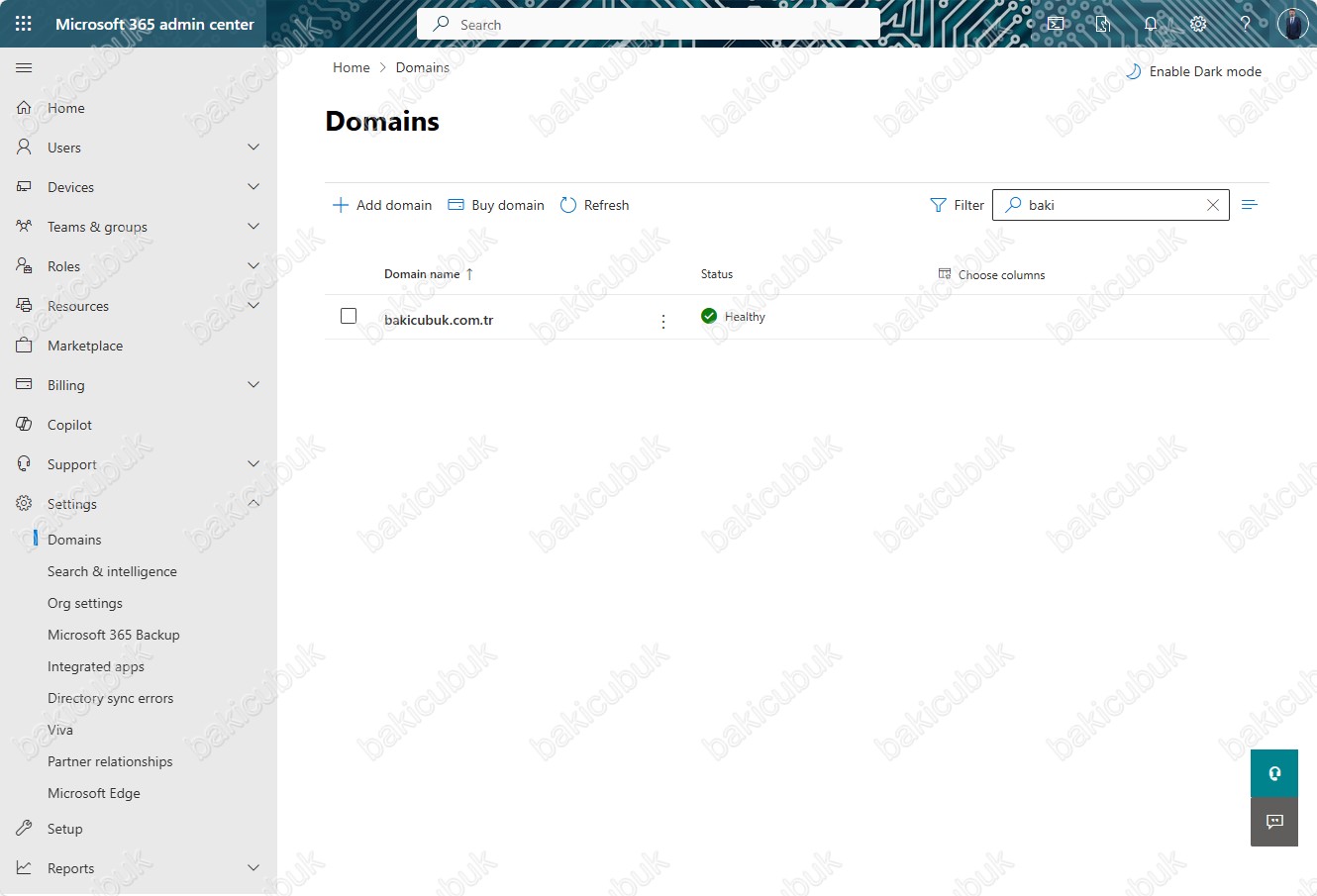
Task: Click the Reports chart icon
Action: tap(24, 867)
